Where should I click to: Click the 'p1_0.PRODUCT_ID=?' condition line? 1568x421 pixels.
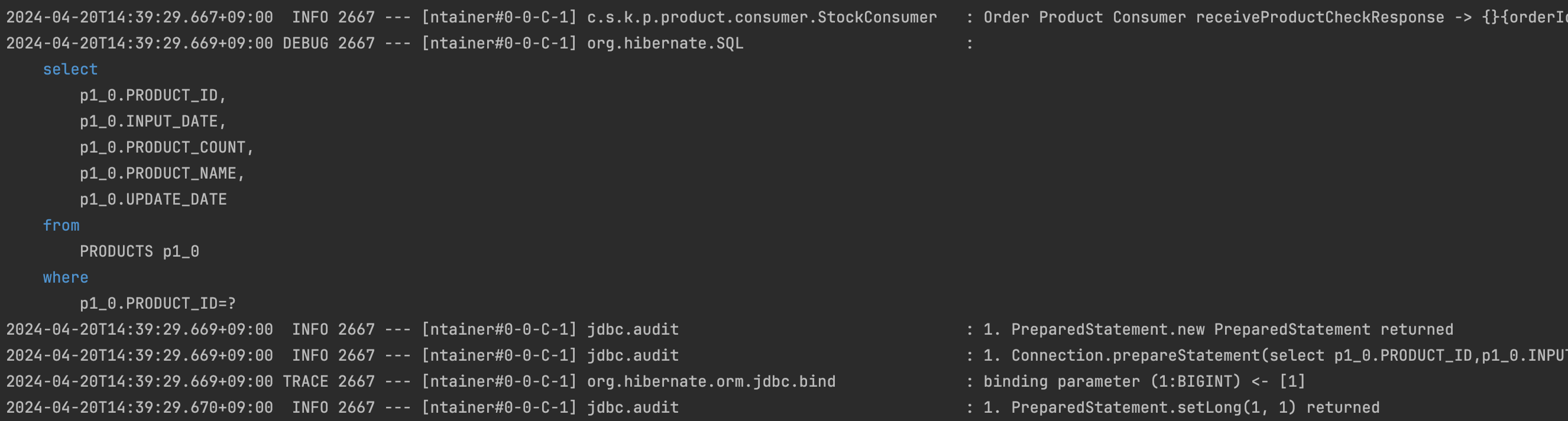coord(158,303)
